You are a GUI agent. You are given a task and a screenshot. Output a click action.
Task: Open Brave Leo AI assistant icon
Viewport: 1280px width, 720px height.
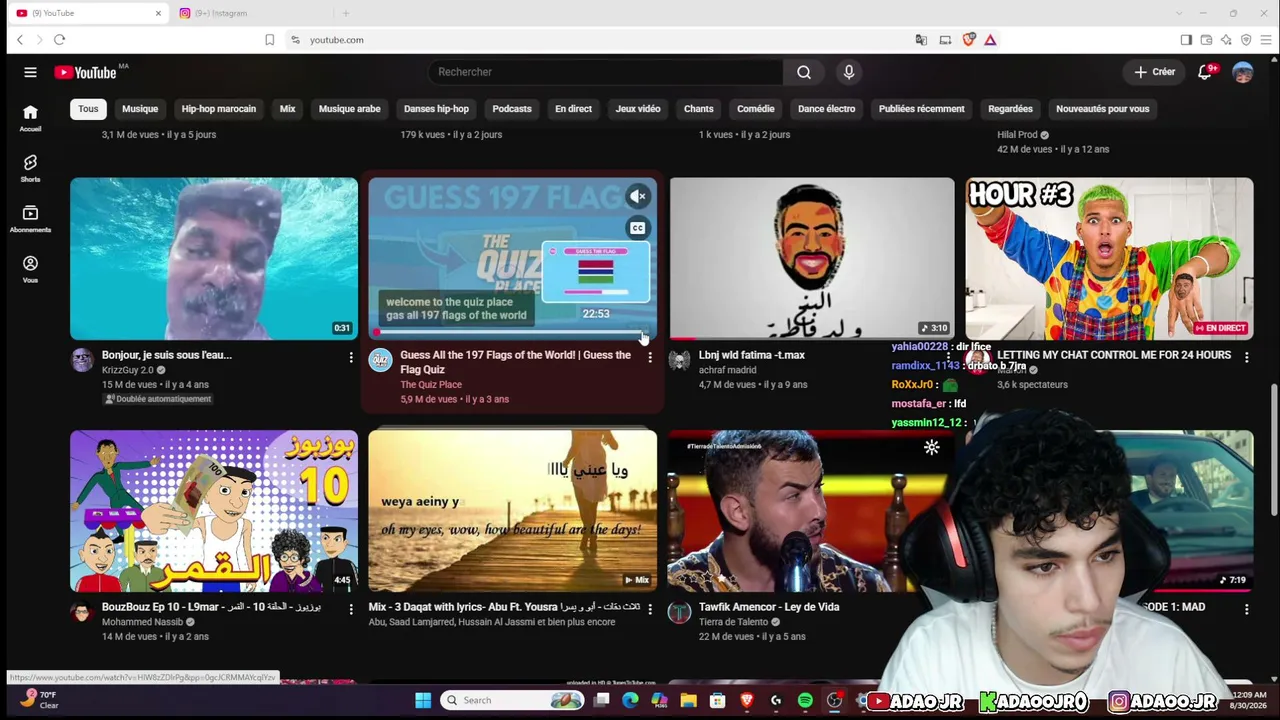click(x=1226, y=40)
